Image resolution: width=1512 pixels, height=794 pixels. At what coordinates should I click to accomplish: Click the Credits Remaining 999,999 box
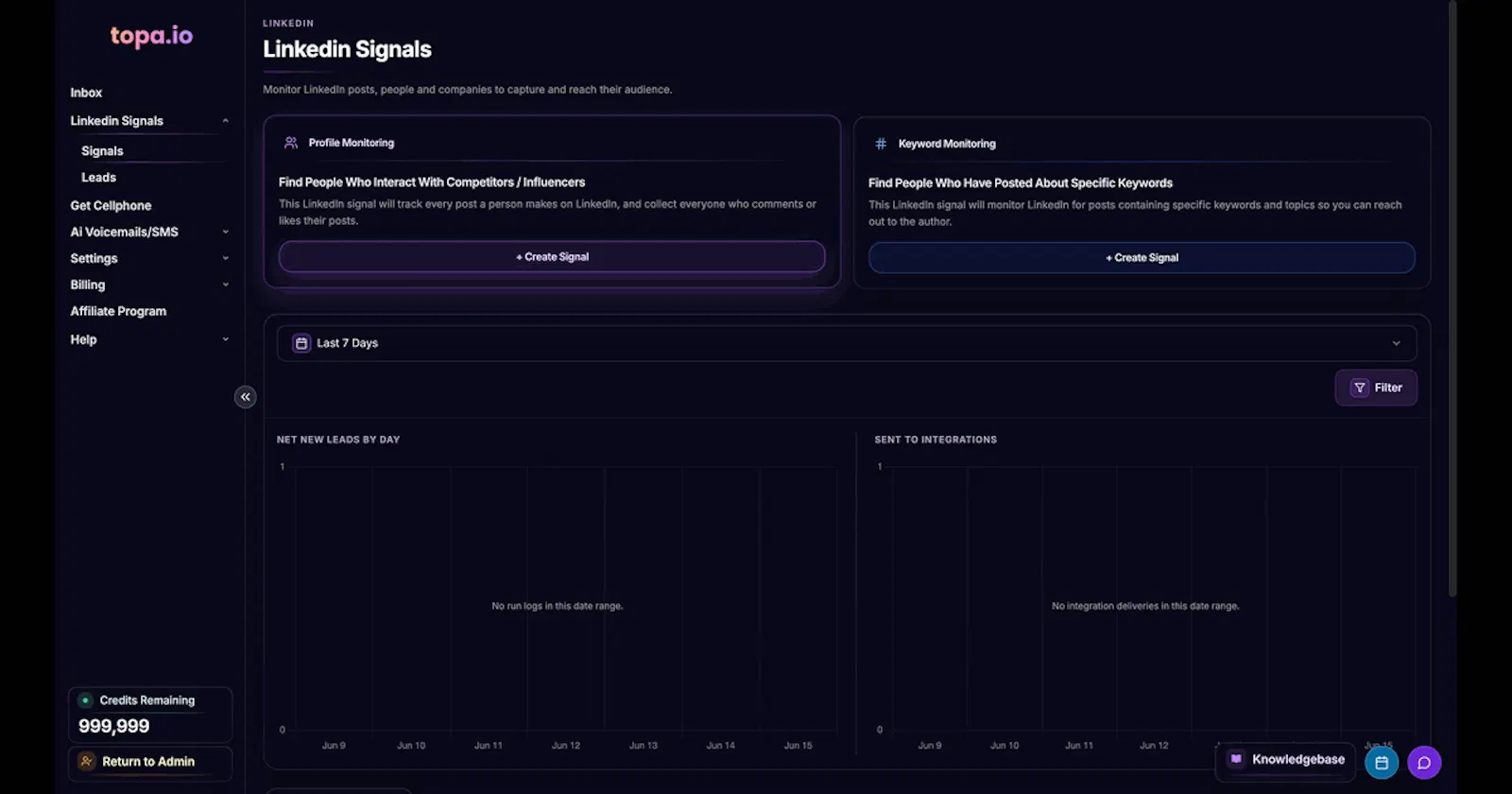point(150,715)
